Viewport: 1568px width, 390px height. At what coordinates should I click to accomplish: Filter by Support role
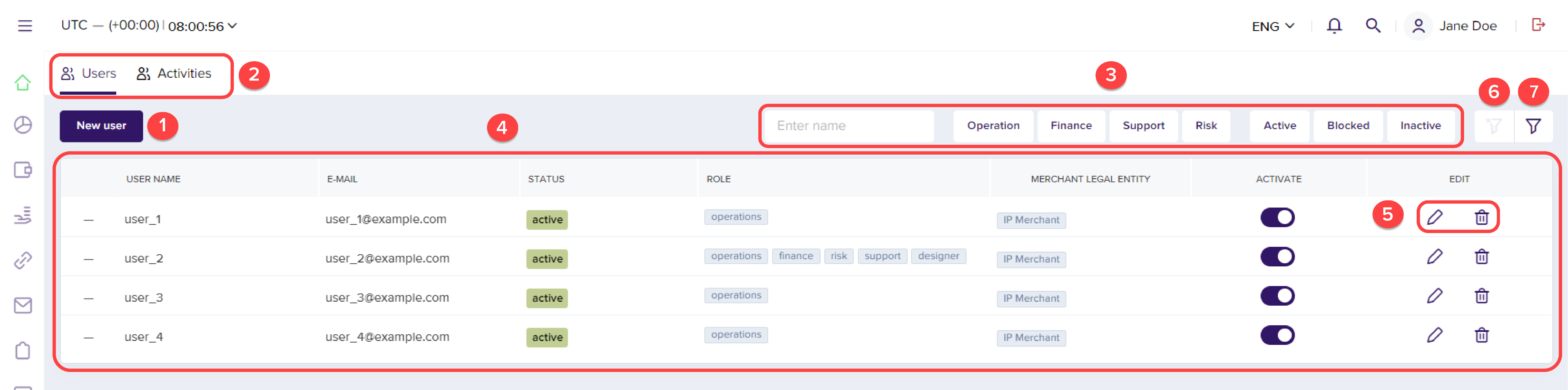click(1143, 126)
